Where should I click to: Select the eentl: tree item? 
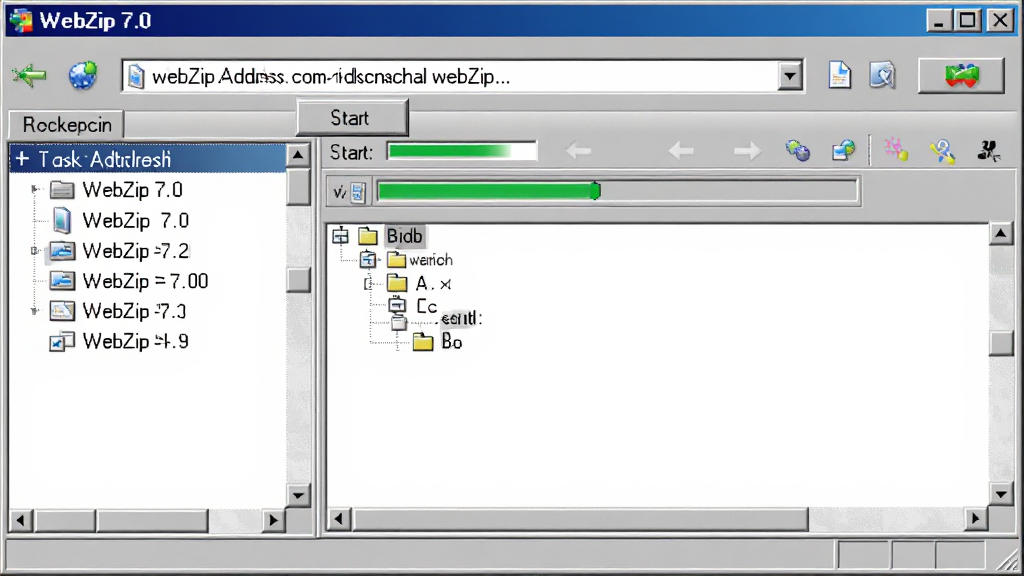click(461, 318)
